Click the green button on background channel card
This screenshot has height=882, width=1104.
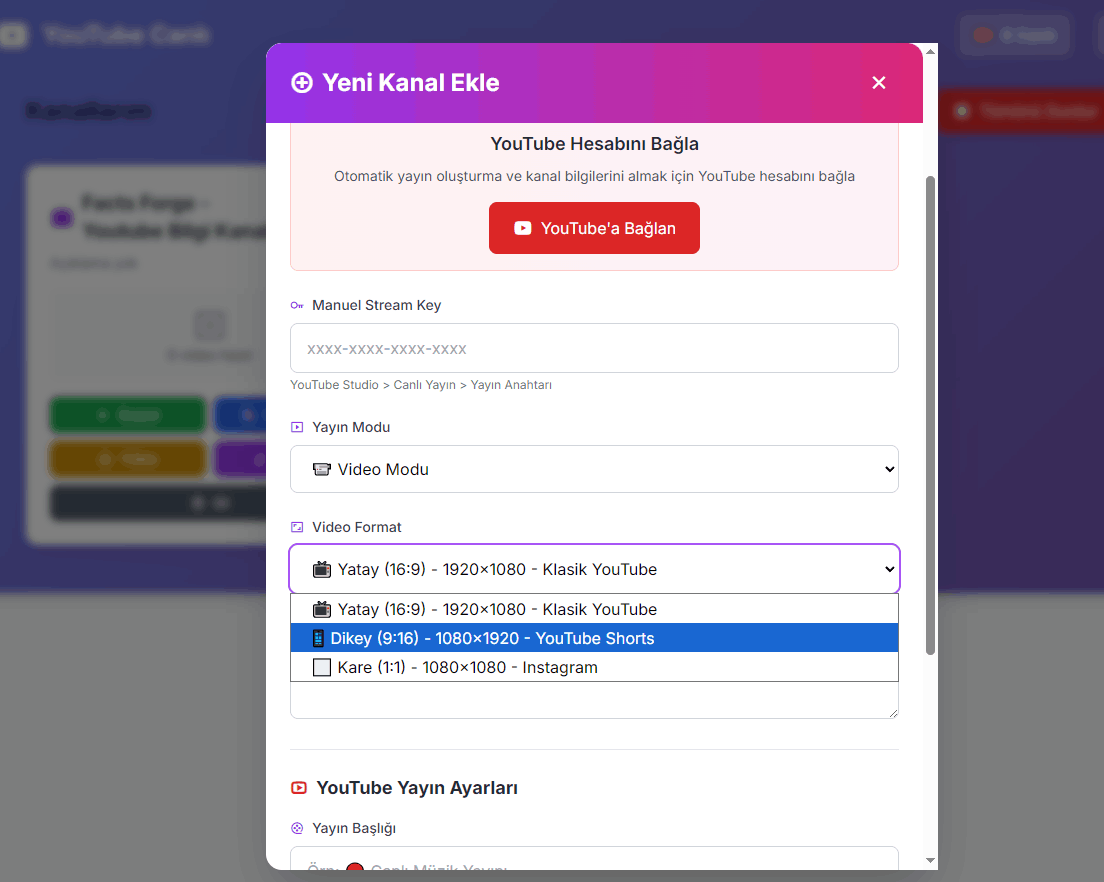pos(127,415)
